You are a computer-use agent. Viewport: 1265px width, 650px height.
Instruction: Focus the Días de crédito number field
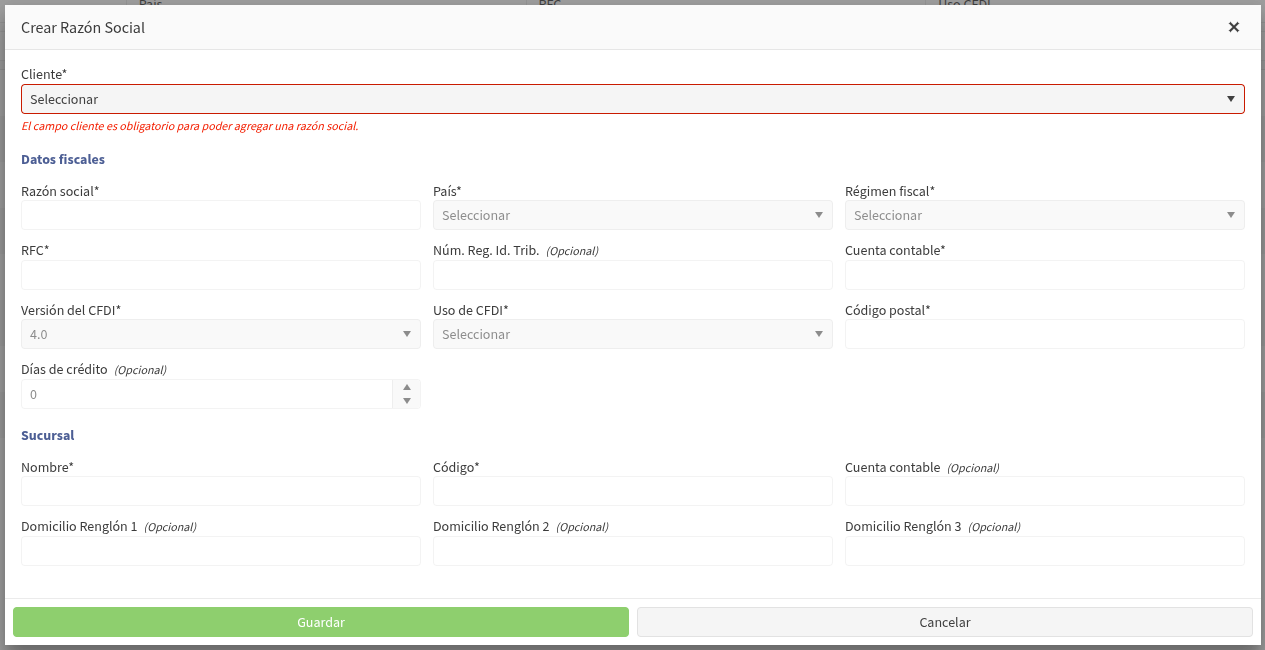pos(207,394)
